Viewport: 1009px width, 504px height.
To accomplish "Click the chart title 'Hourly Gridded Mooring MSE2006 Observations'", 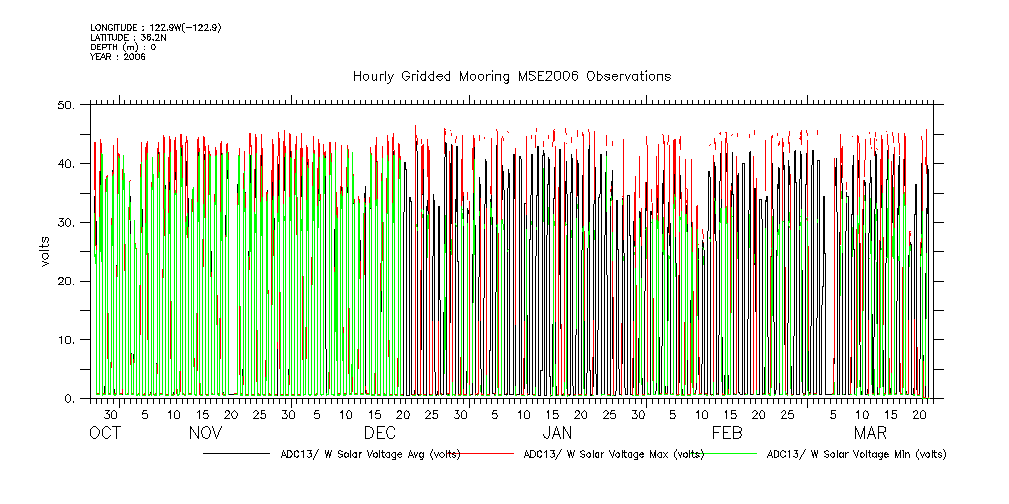I will click(511, 77).
